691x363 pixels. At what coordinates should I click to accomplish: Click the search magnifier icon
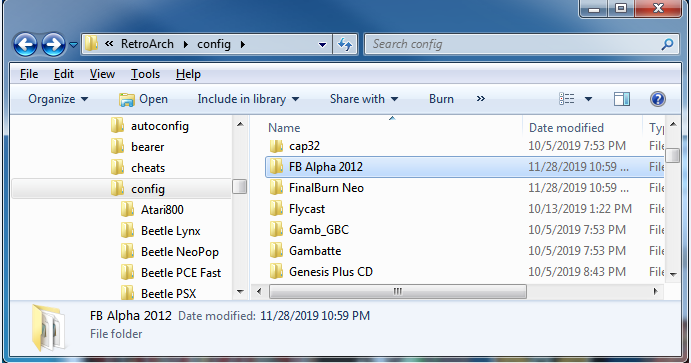(668, 44)
